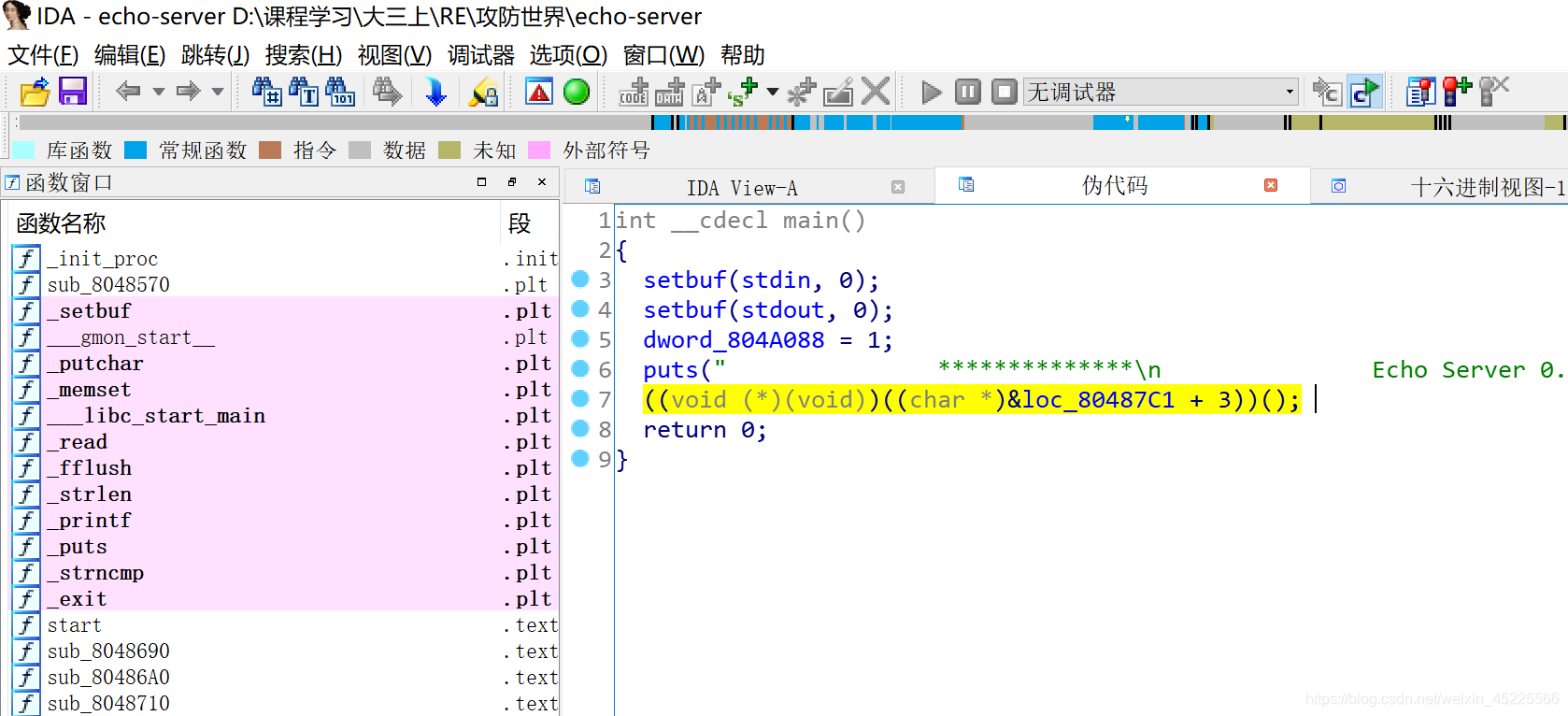1568x716 pixels.
Task: Start the debugger process play button
Action: point(931,92)
